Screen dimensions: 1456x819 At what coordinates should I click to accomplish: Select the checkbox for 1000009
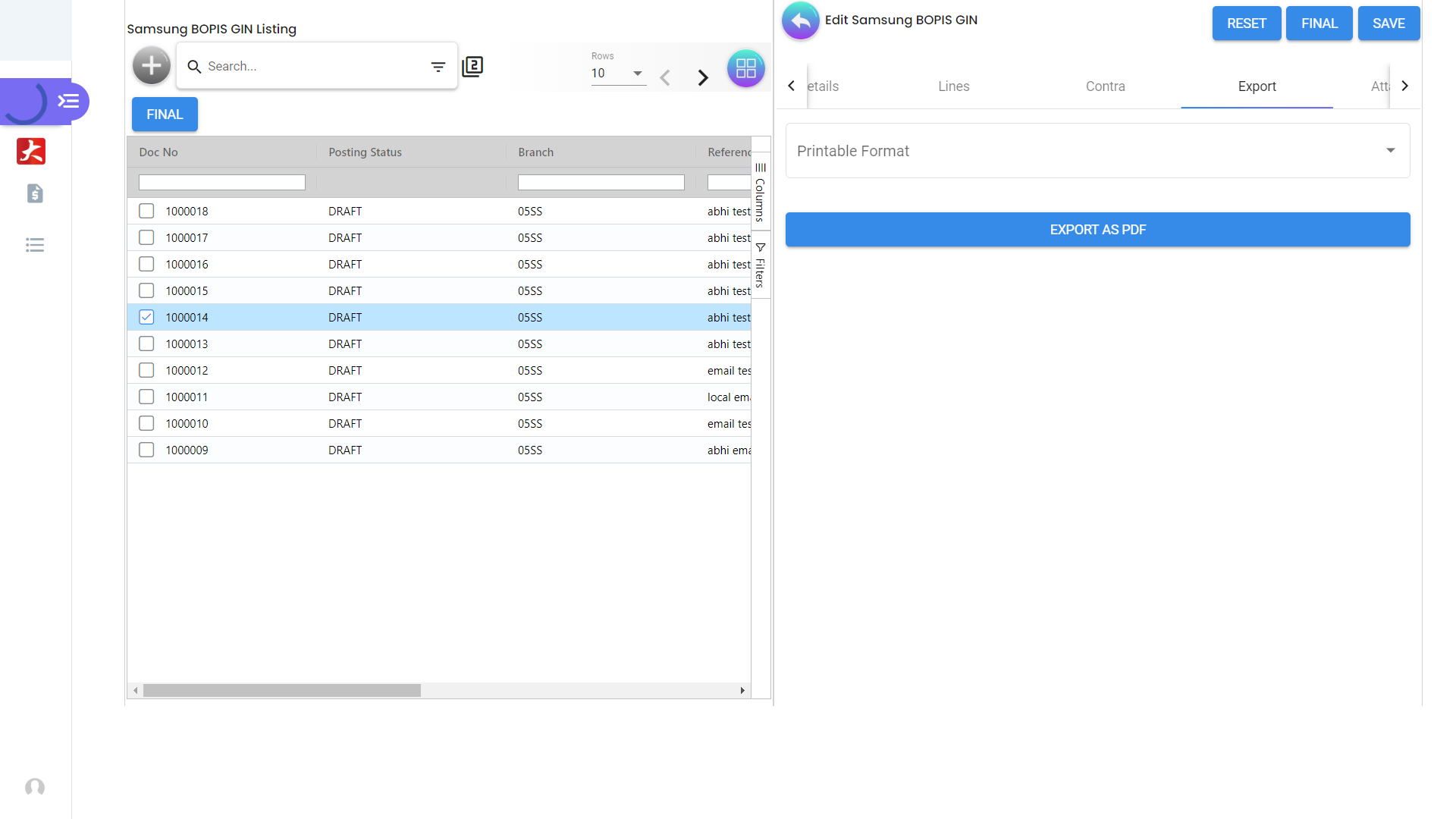[x=146, y=450]
